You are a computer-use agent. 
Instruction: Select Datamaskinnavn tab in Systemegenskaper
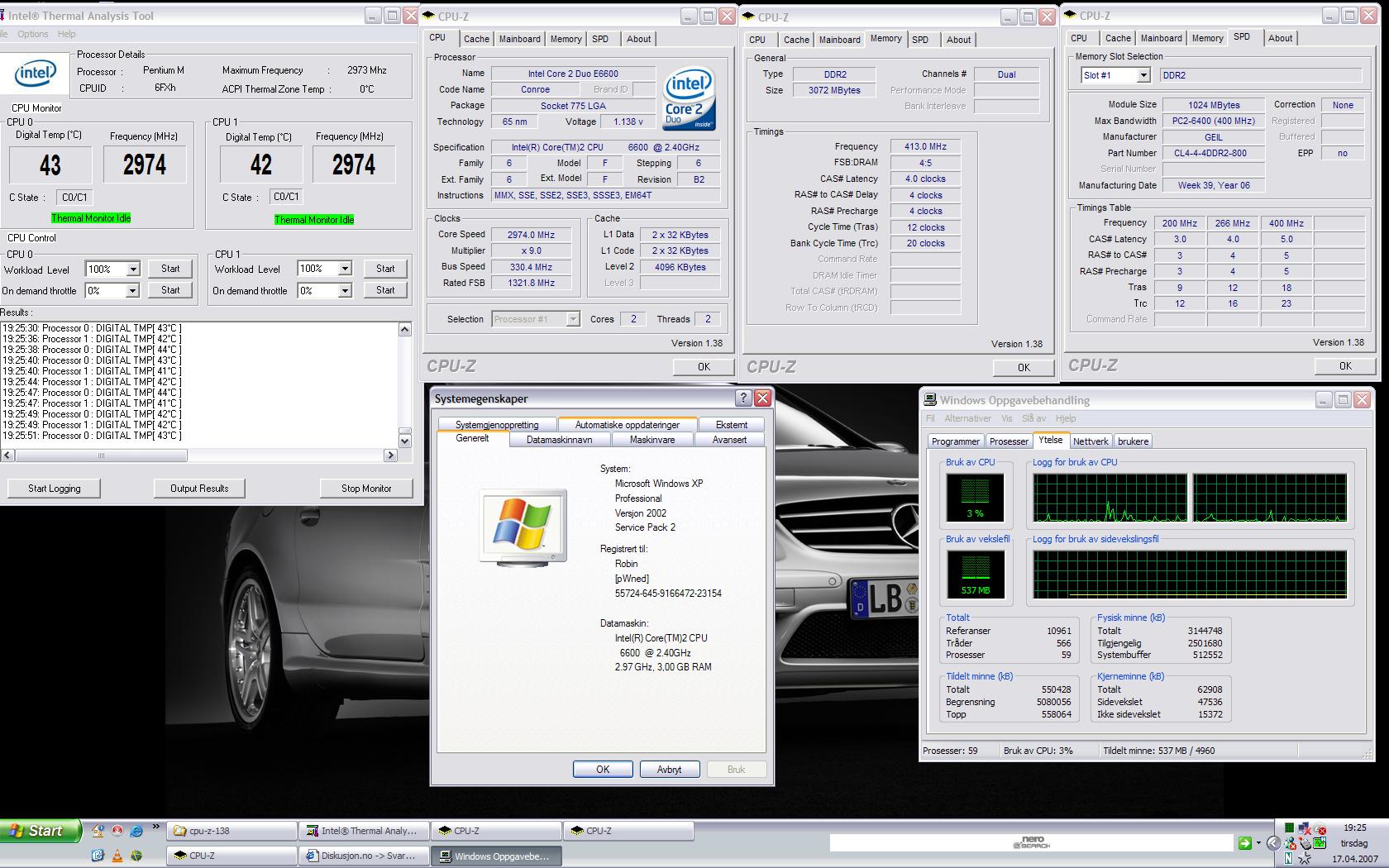coord(559,440)
